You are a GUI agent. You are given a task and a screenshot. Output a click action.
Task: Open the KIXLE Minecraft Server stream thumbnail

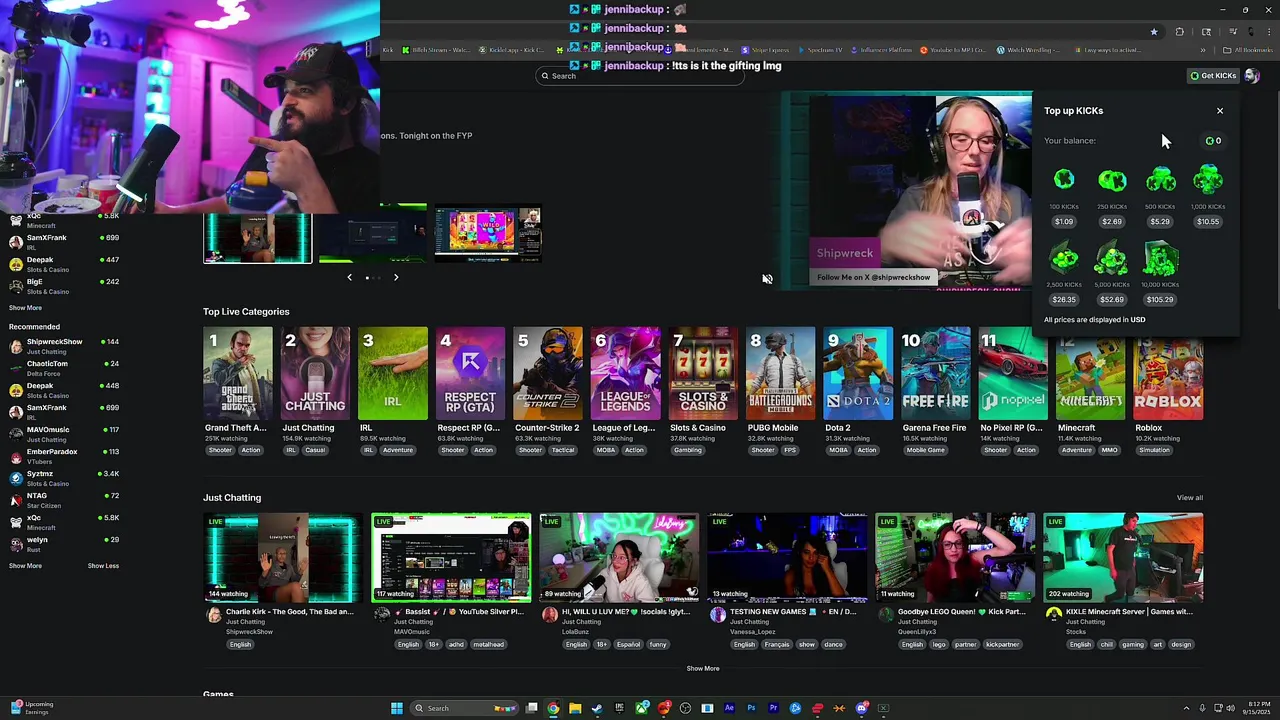coord(1123,558)
